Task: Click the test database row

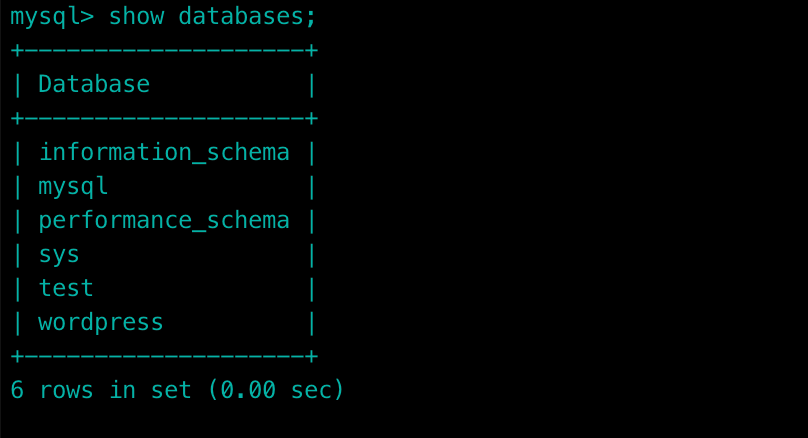Action: coord(66,289)
